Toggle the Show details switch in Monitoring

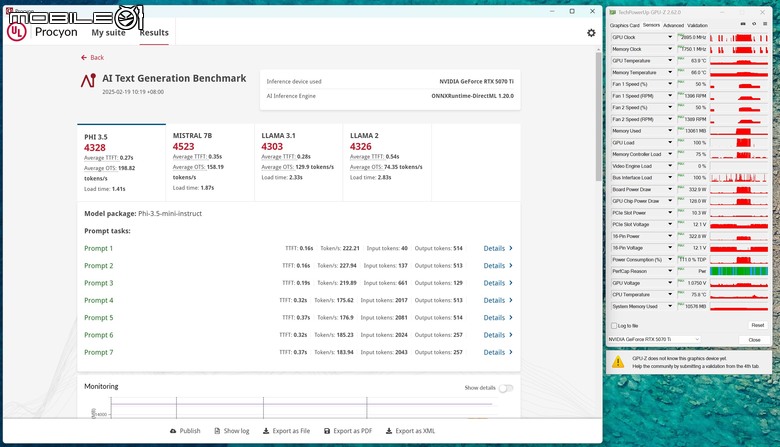coord(506,388)
